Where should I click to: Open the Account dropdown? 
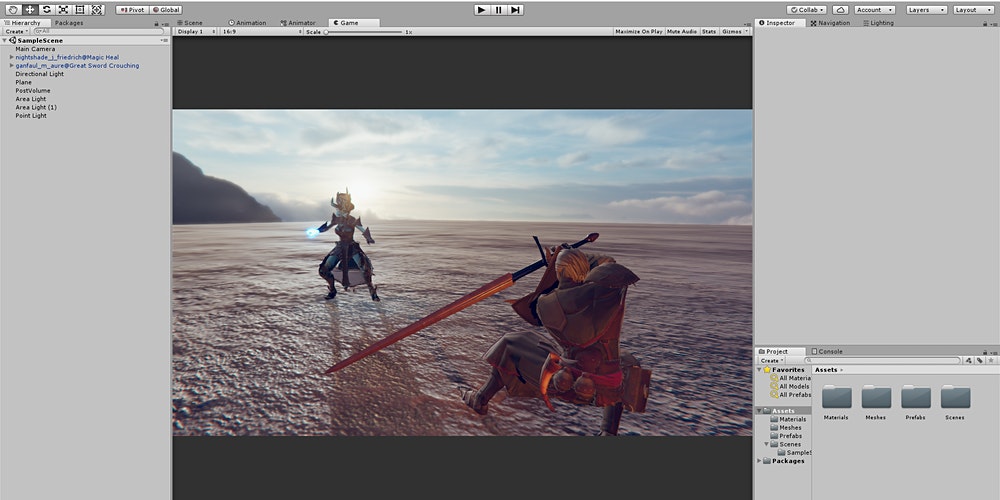874,10
